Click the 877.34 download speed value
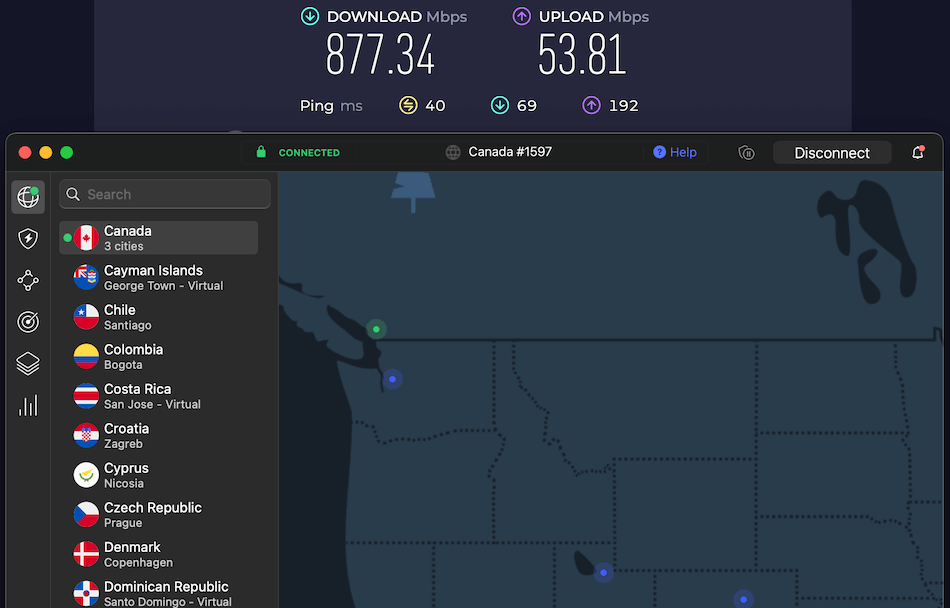The width and height of the screenshot is (950, 608). pyautogui.click(x=380, y=55)
